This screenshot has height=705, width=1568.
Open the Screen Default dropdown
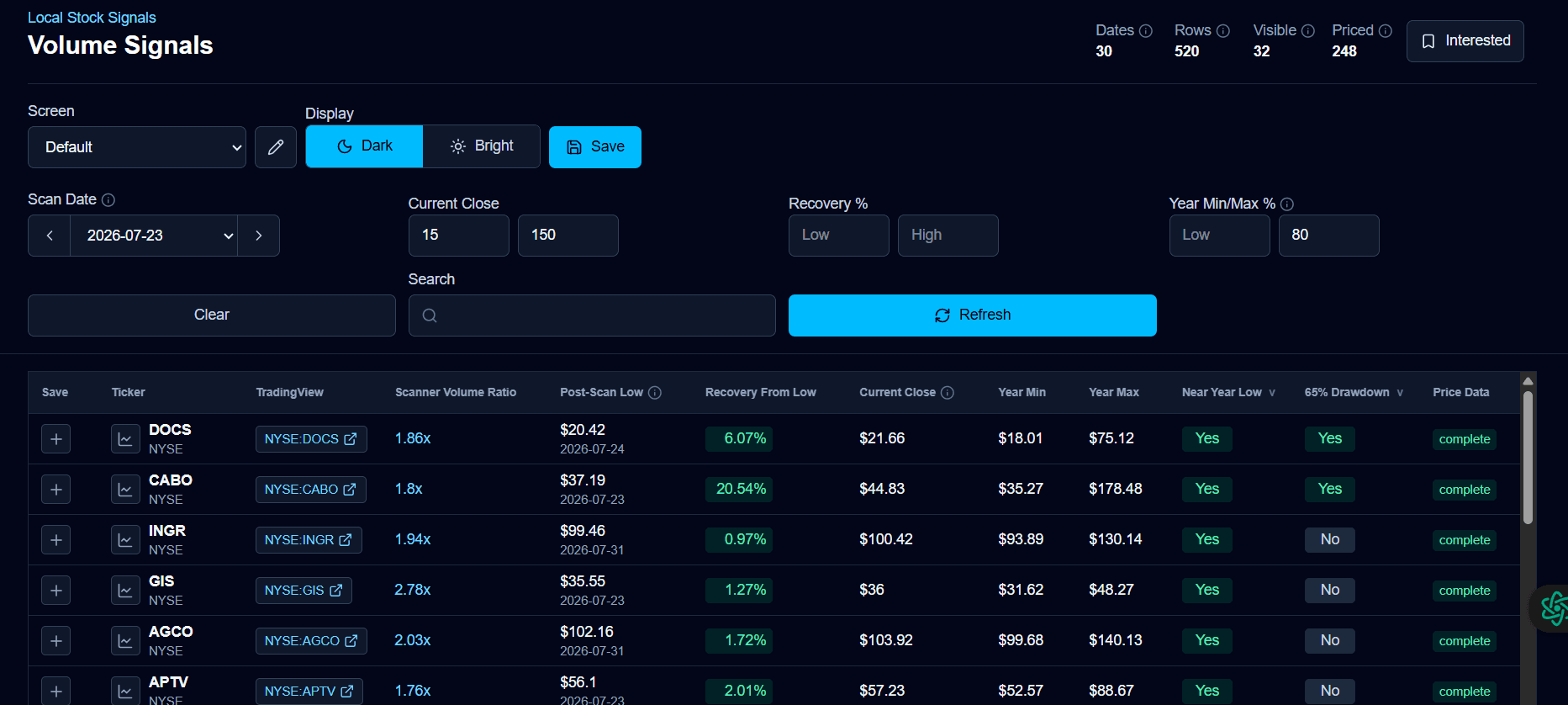pos(137,147)
